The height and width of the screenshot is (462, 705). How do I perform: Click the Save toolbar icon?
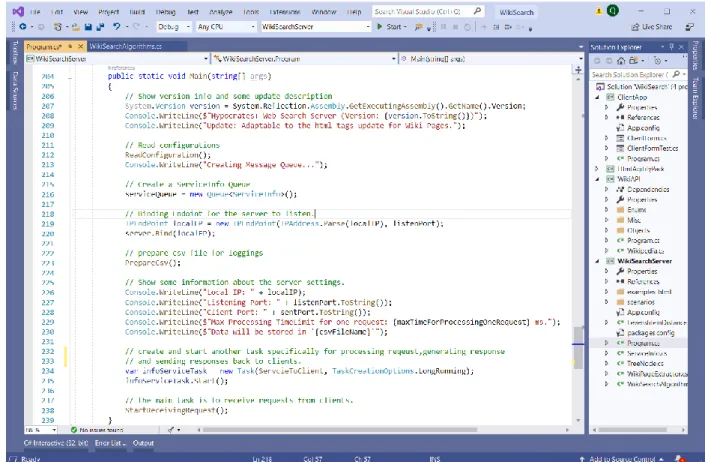[88, 27]
